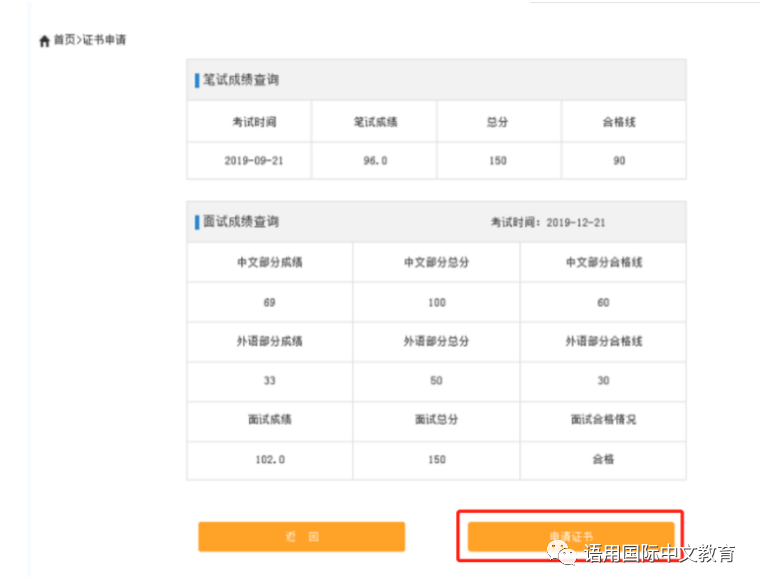Click the 总分 column header in written table
The width and height of the screenshot is (760, 587).
pyautogui.click(x=497, y=122)
